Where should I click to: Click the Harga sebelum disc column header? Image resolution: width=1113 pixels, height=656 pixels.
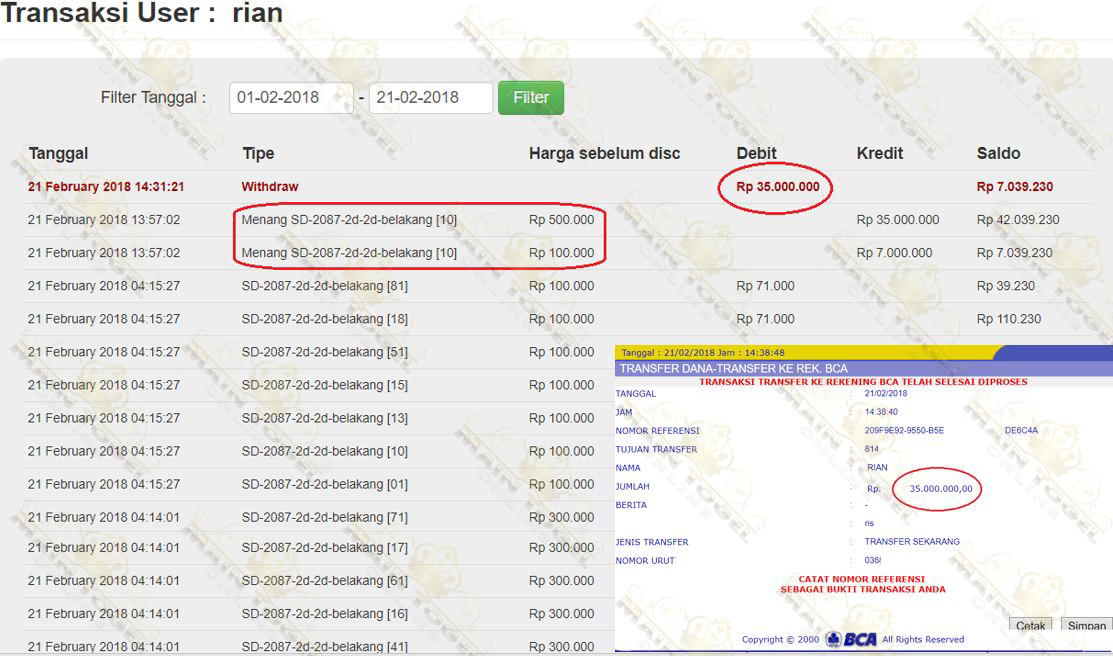pyautogui.click(x=604, y=153)
